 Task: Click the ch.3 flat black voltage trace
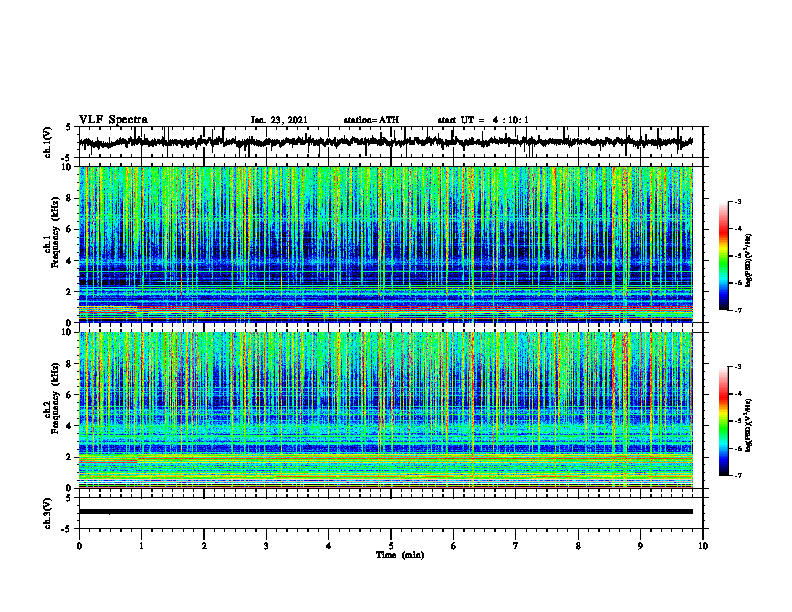(385, 512)
